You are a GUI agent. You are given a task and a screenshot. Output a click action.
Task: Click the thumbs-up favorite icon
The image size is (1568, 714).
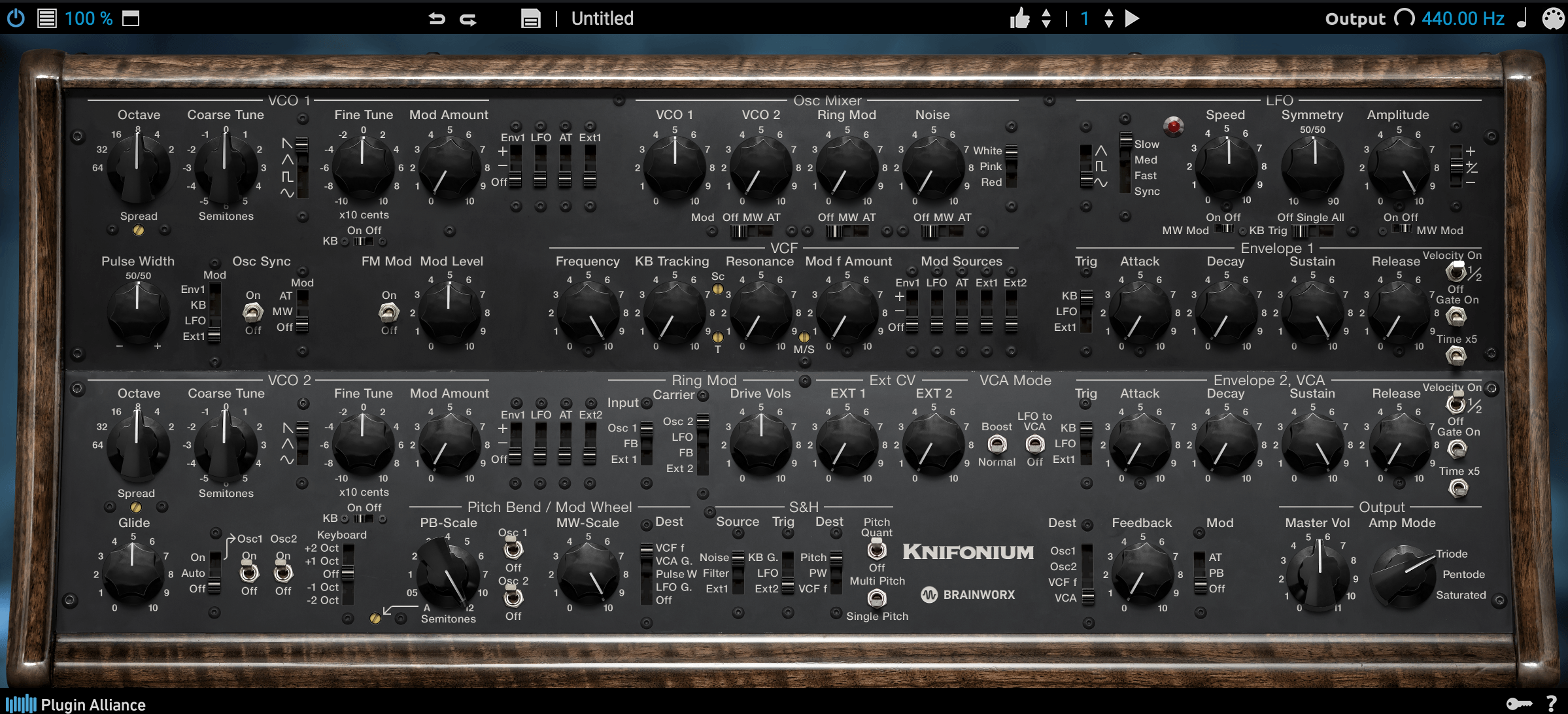point(1019,18)
